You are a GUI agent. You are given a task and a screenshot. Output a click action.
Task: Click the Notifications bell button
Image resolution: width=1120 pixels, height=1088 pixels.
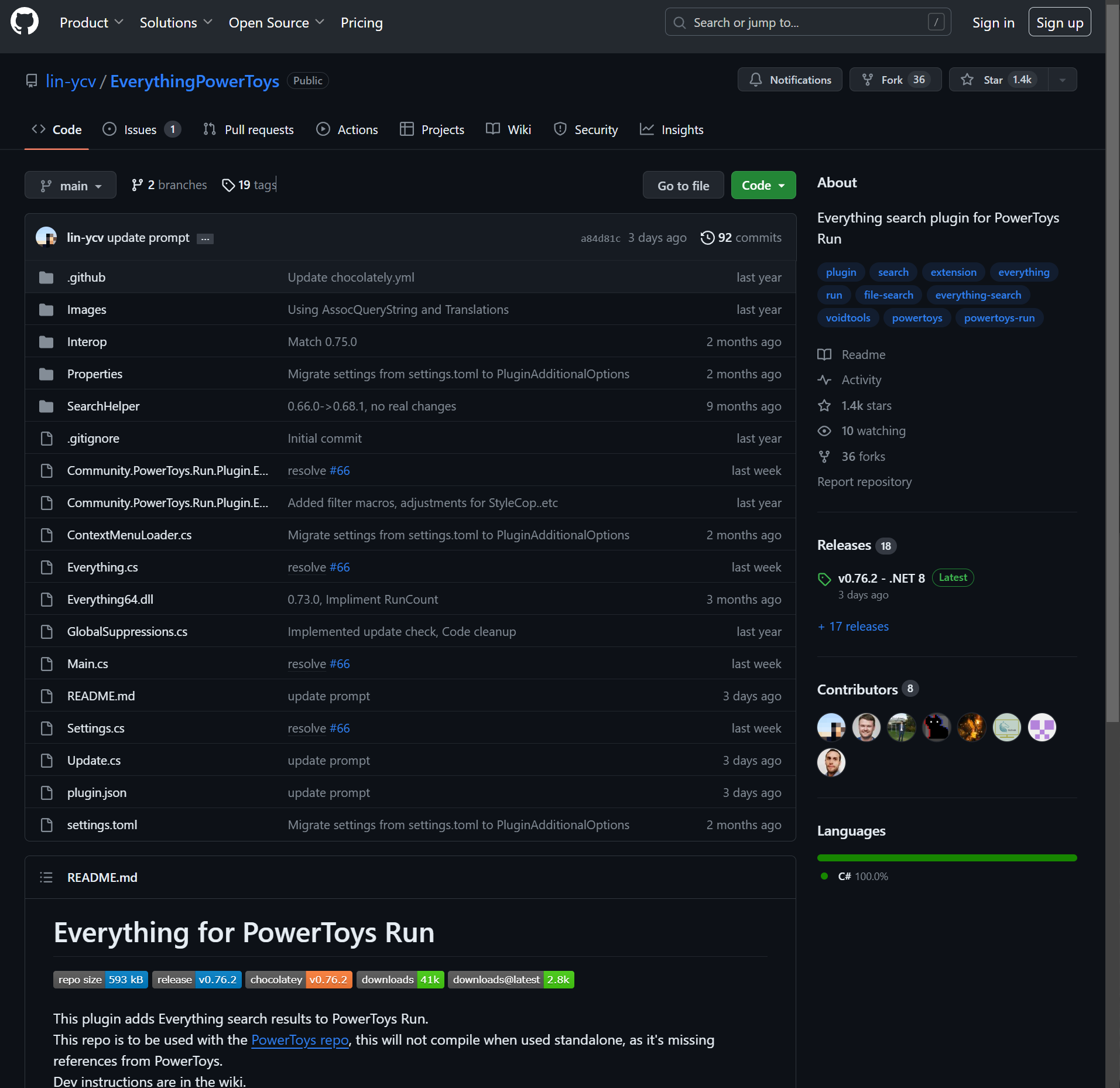tap(790, 80)
